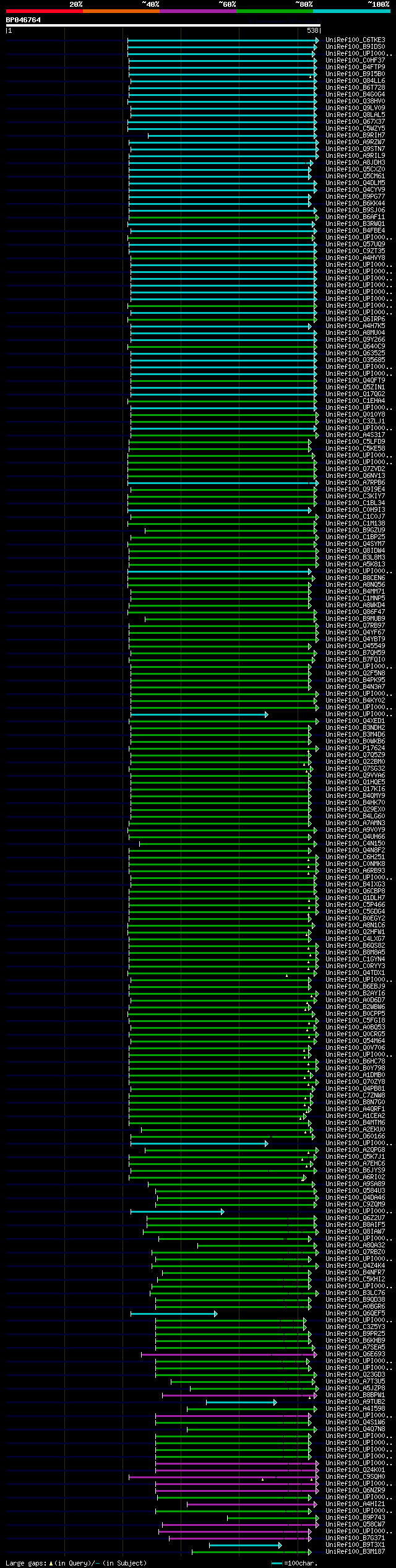Select hit label UniRef100_A7AMN3
The width and height of the screenshot is (396, 1568).
[355, 823]
